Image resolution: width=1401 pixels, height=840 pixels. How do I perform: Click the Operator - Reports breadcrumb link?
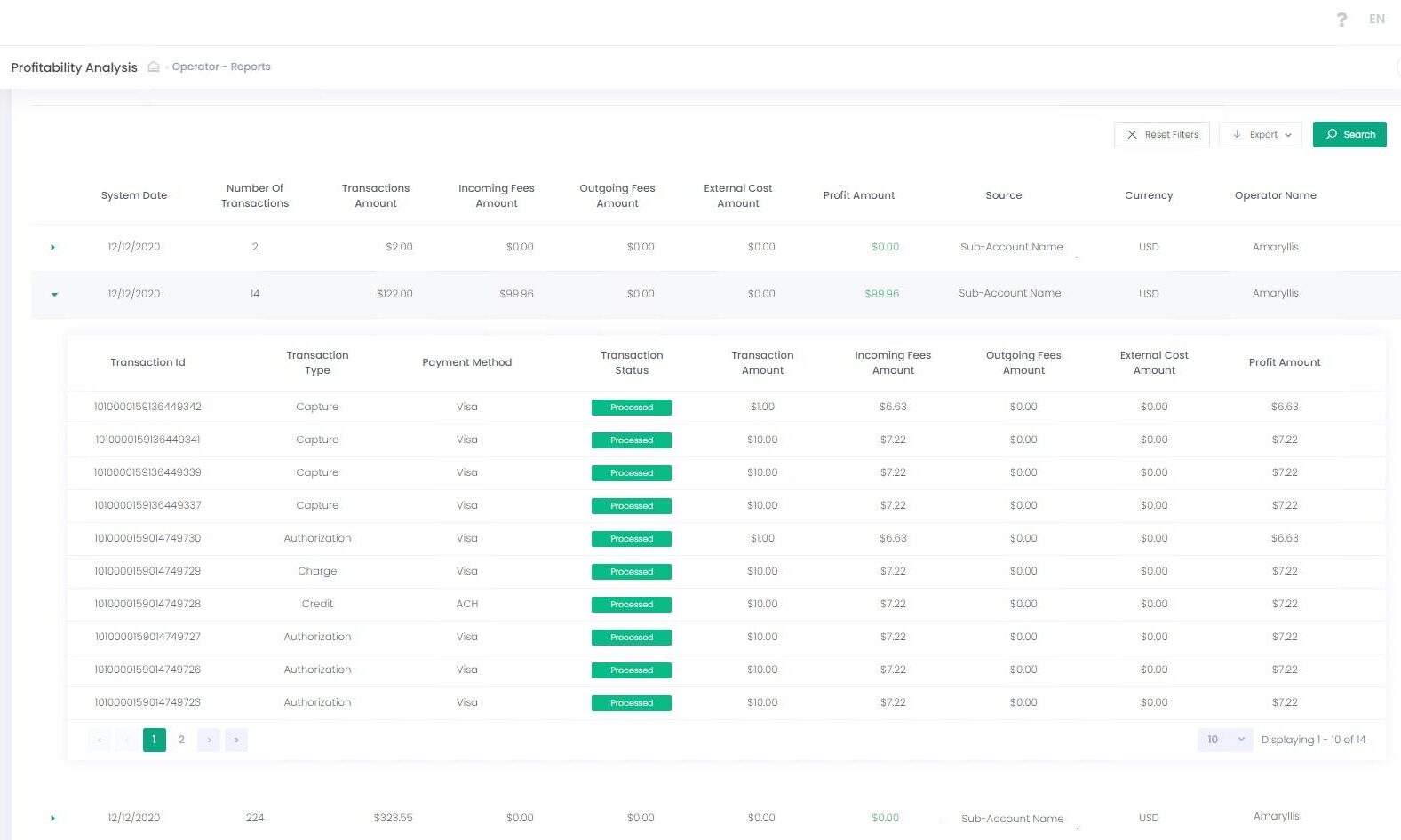[x=221, y=67]
